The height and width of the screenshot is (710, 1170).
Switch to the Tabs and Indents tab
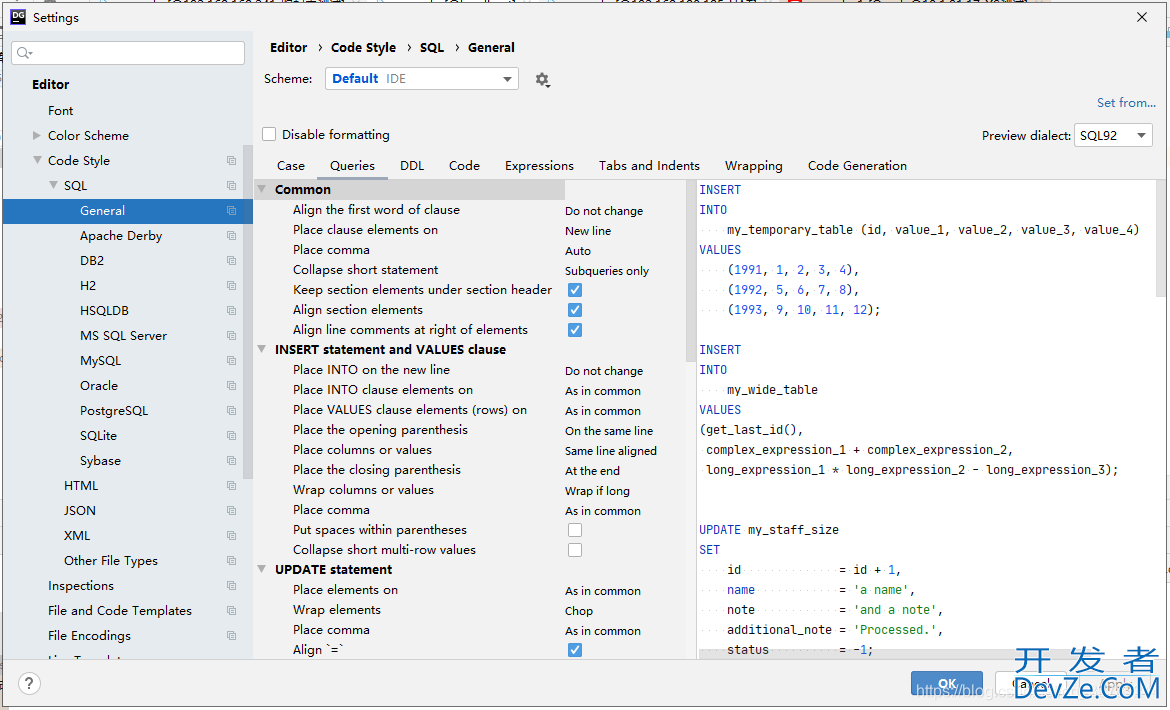pos(649,166)
